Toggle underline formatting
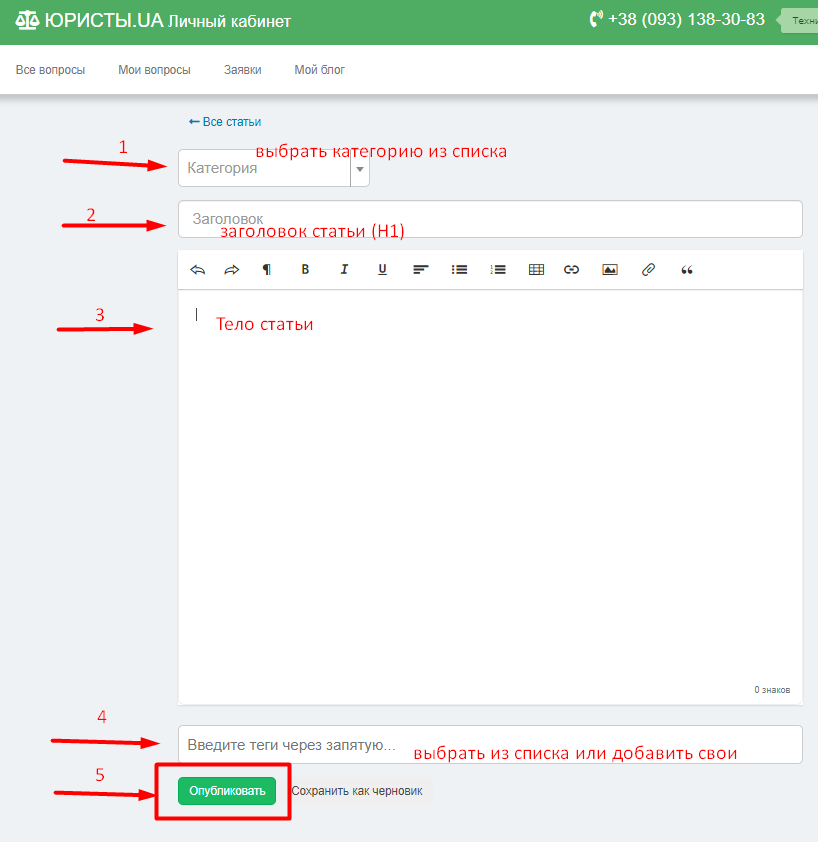Screen dimensions: 818x842 click(382, 270)
